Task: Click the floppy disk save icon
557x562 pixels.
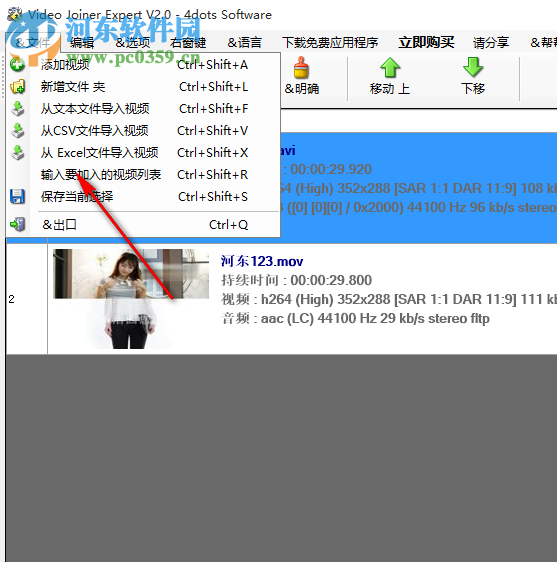Action: (17, 196)
